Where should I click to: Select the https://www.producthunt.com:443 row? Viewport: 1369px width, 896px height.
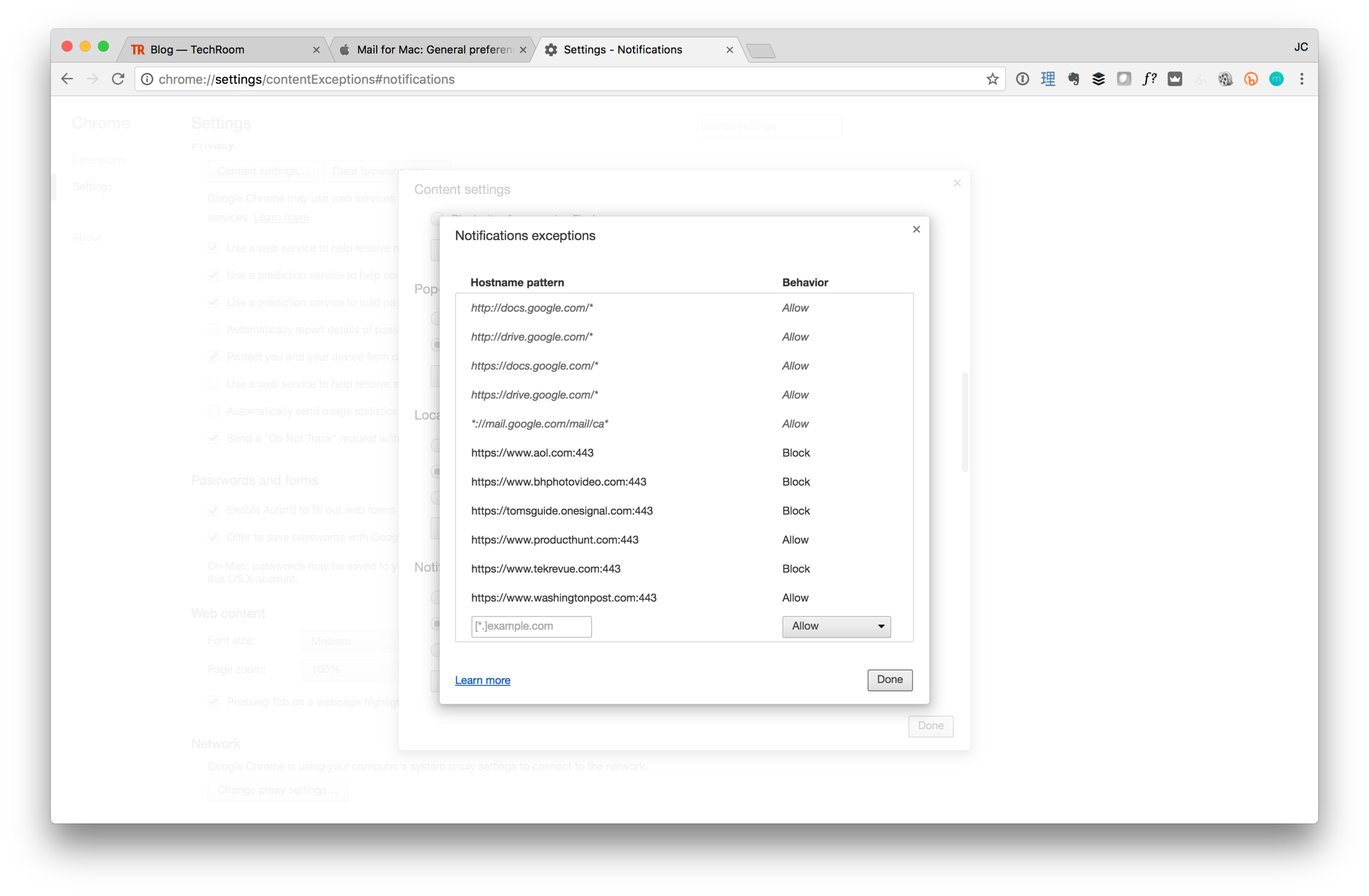(x=684, y=540)
